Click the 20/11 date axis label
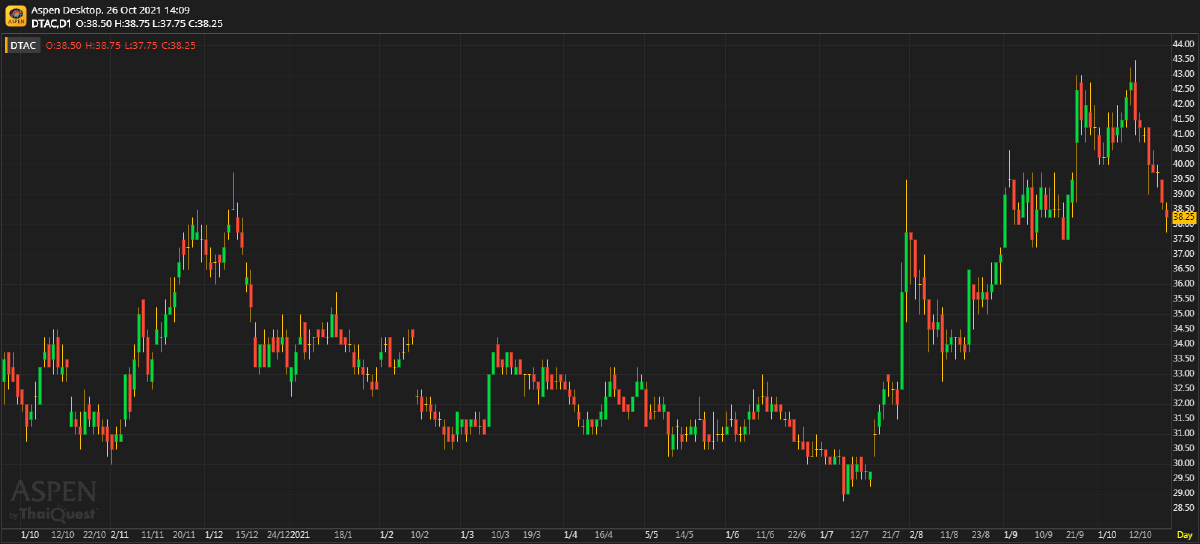This screenshot has width=1200, height=544. click(x=184, y=536)
